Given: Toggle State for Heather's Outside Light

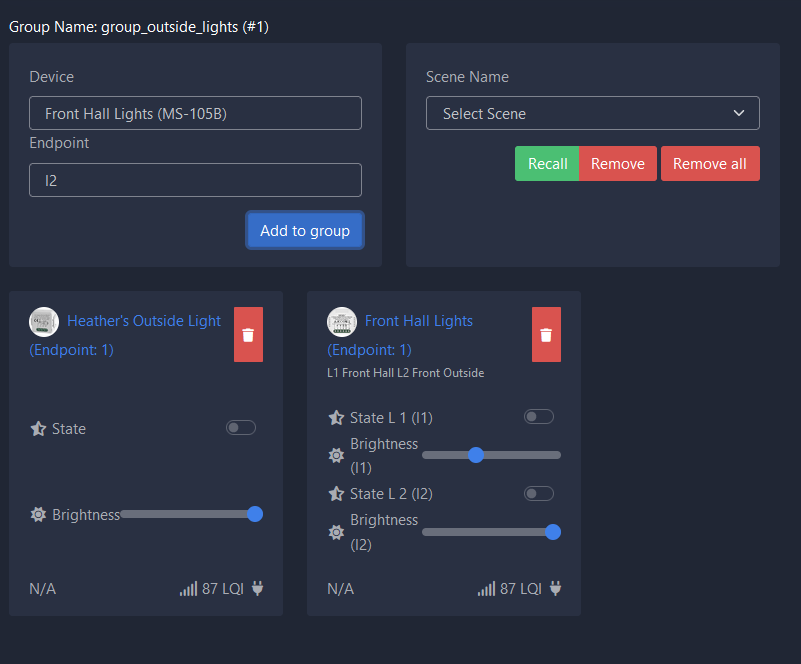Looking at the screenshot, I should coord(241,427).
